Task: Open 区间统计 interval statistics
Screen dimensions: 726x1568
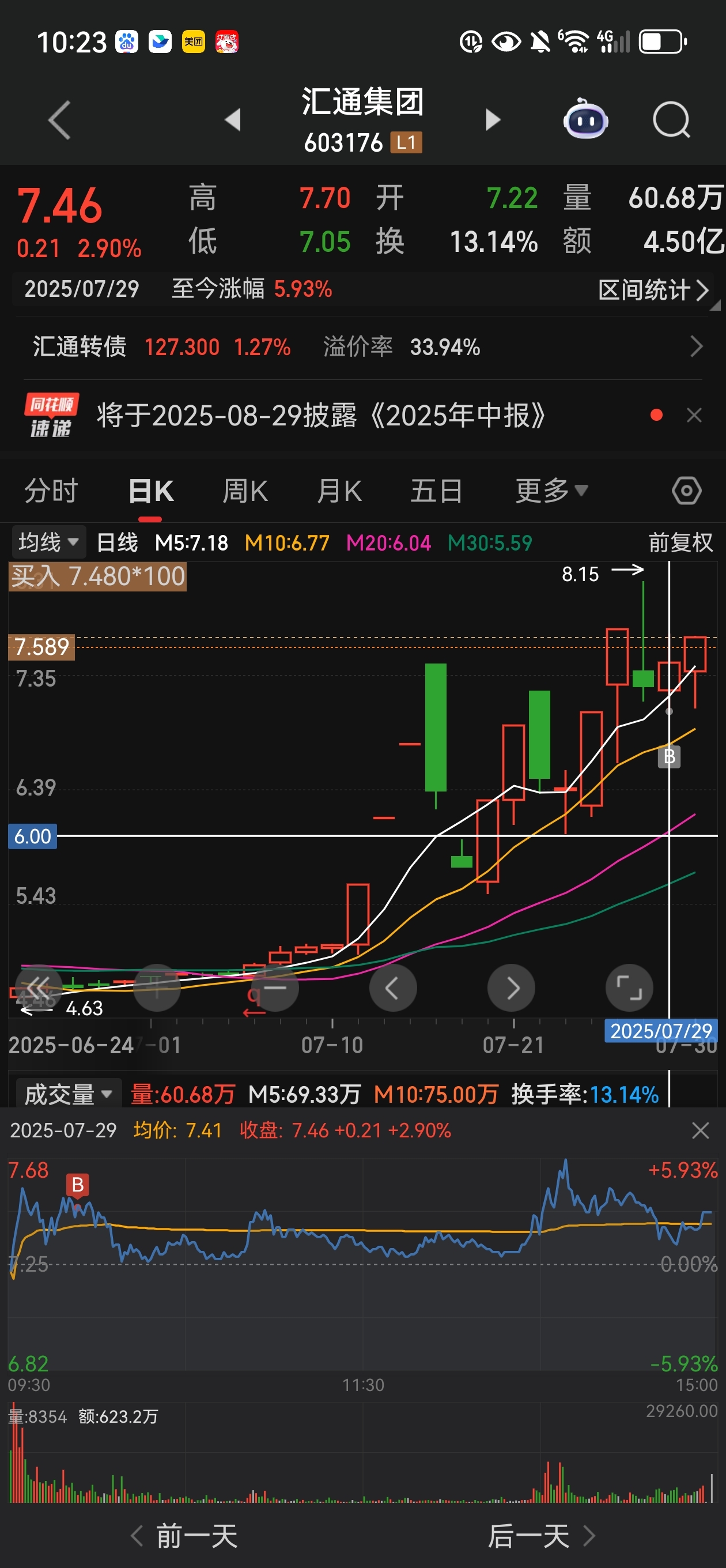Action: point(653,290)
